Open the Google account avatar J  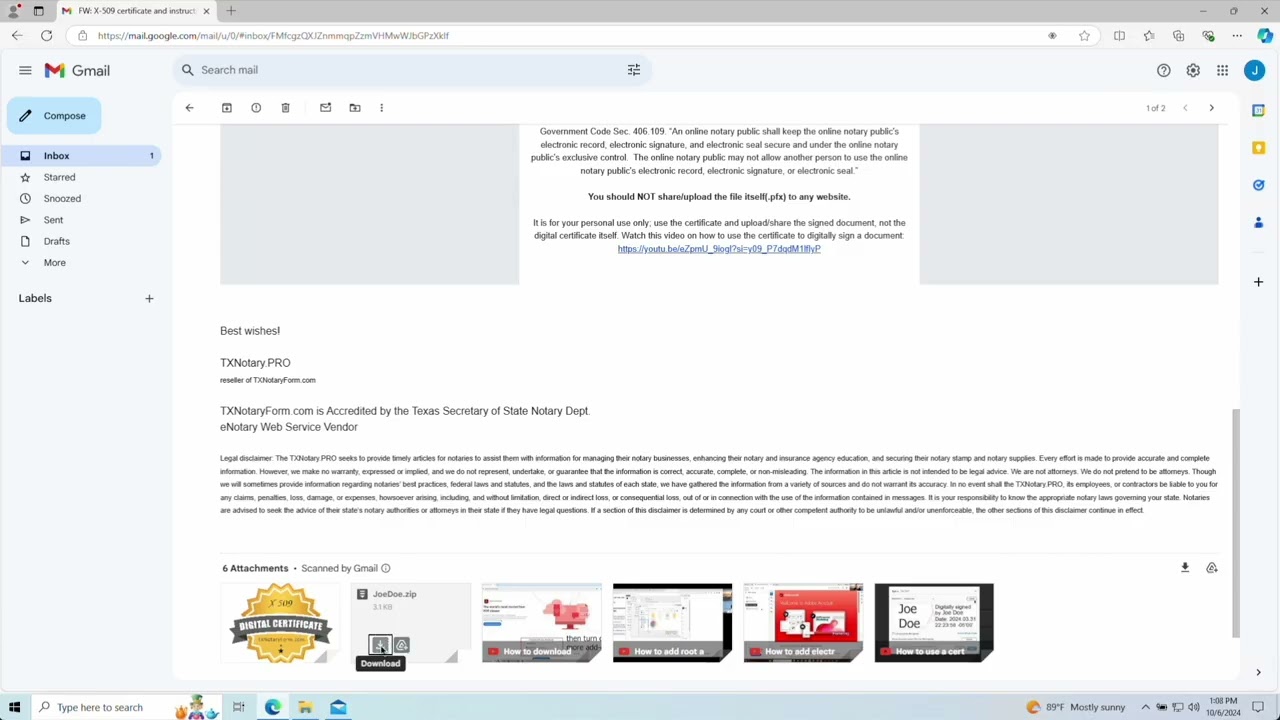pyautogui.click(x=1254, y=71)
